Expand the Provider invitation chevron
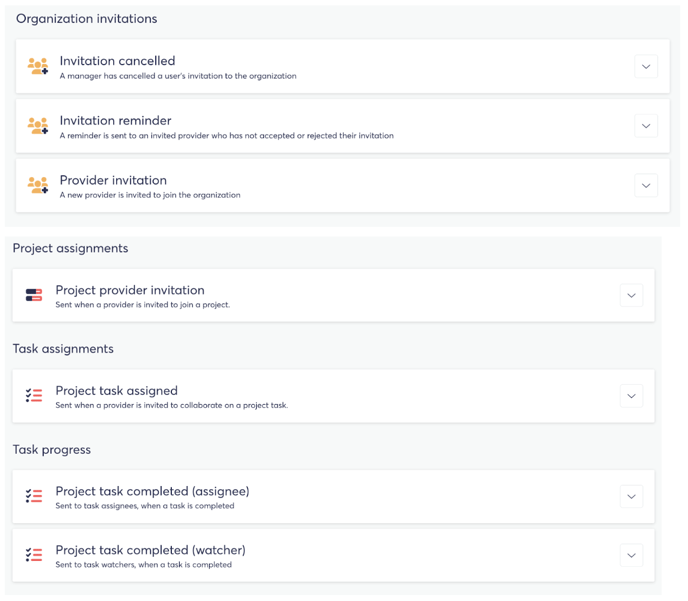Screen dimensions: 688x601 (646, 186)
